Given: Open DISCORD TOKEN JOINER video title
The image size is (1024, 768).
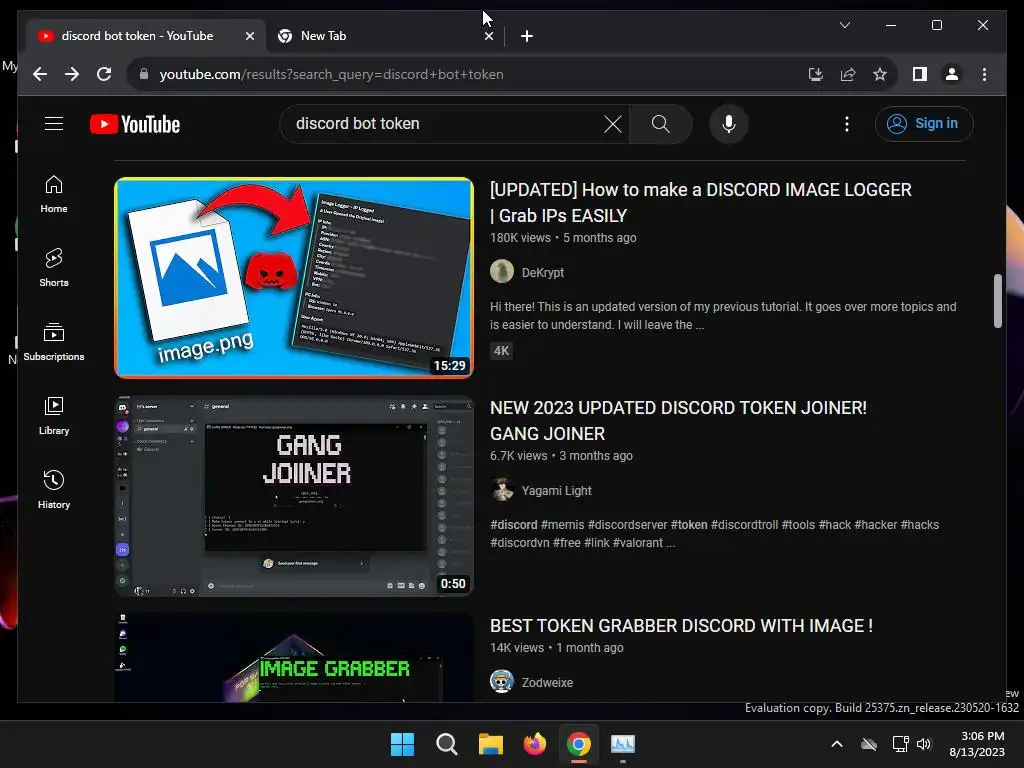Looking at the screenshot, I should click(678, 421).
